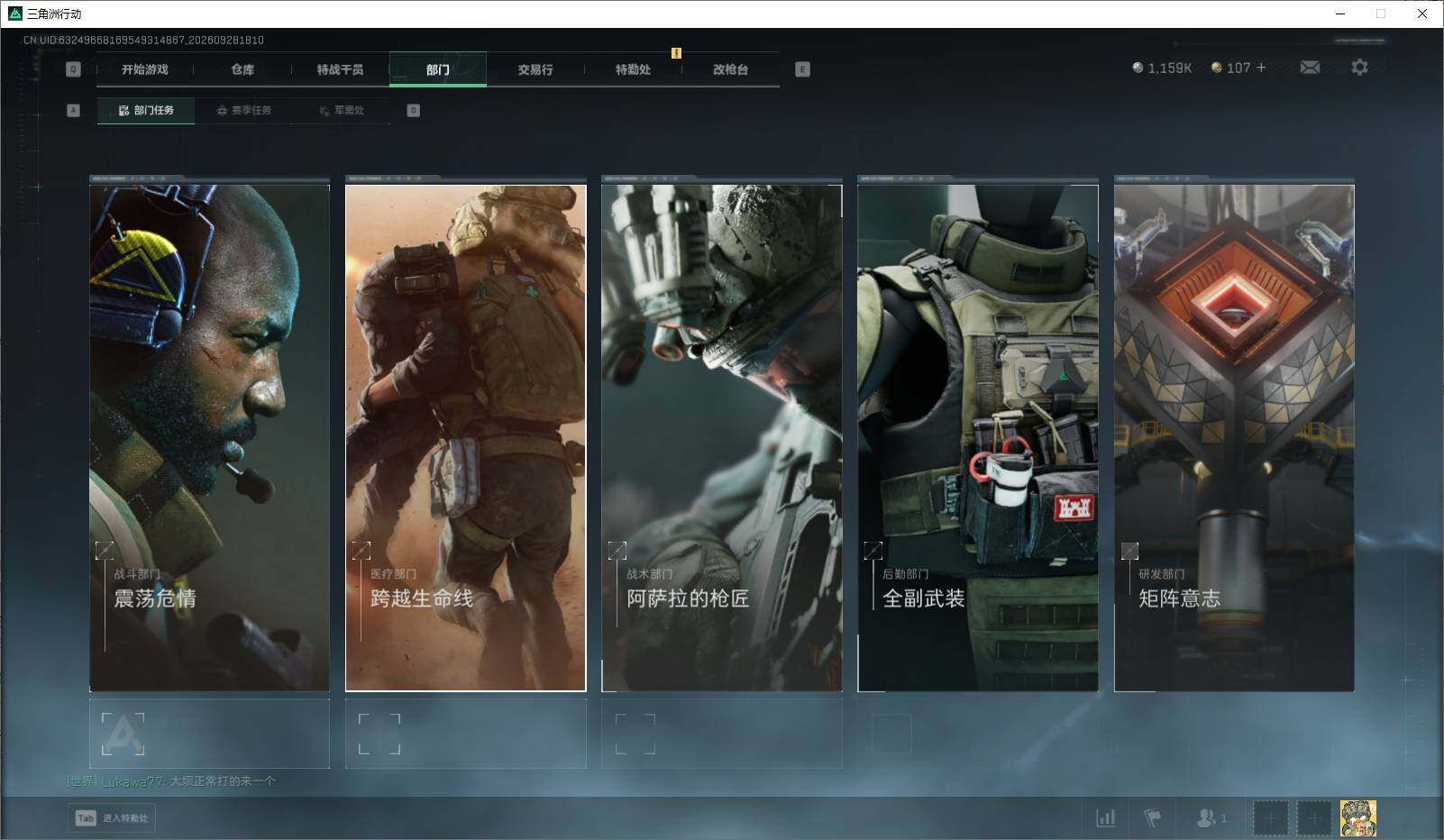Click the second empty squad slot plus
Screen dimensions: 1444x840
click(x=1313, y=818)
